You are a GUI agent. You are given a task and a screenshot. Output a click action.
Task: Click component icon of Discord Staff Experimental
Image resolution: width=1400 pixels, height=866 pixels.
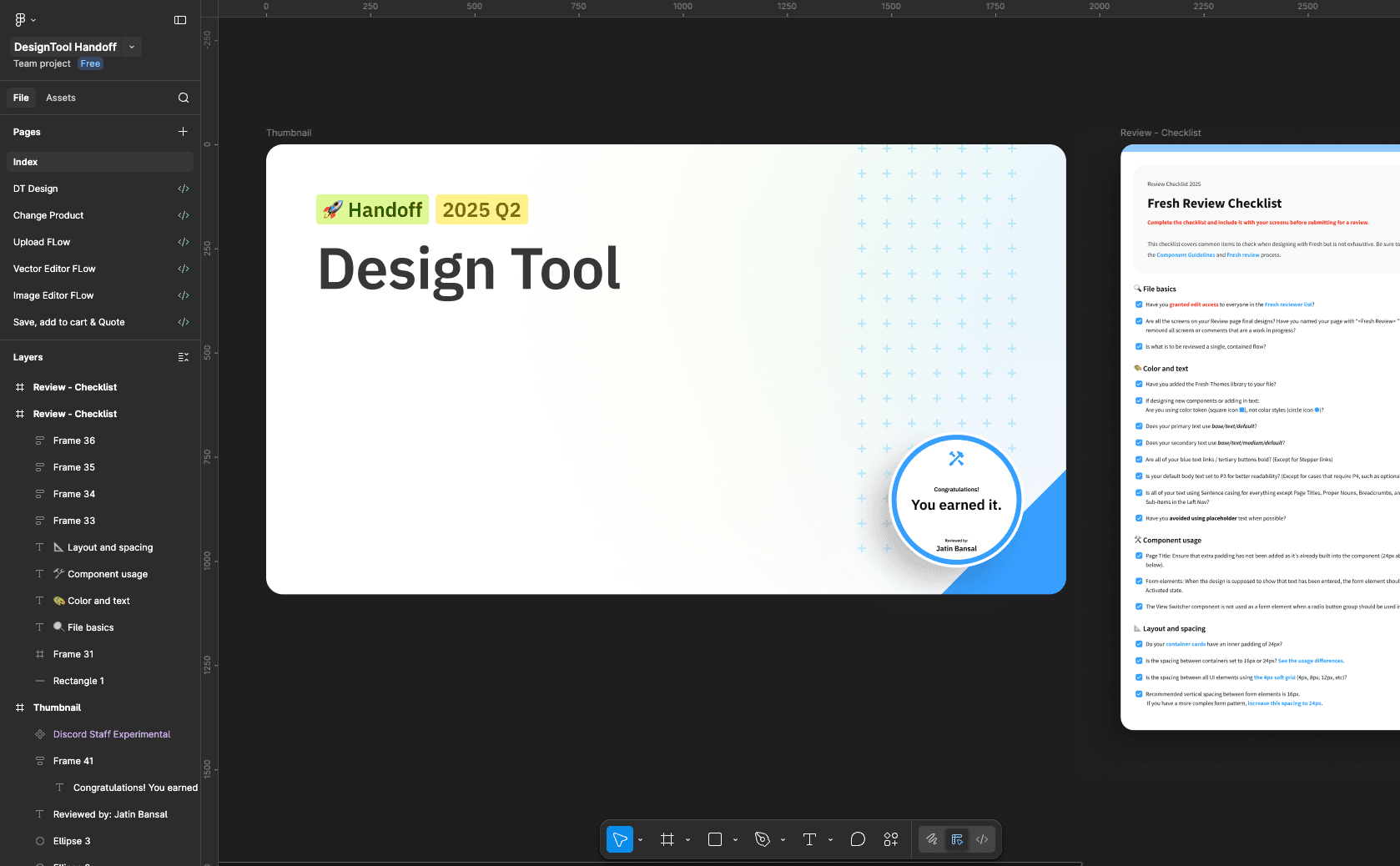pyautogui.click(x=40, y=734)
